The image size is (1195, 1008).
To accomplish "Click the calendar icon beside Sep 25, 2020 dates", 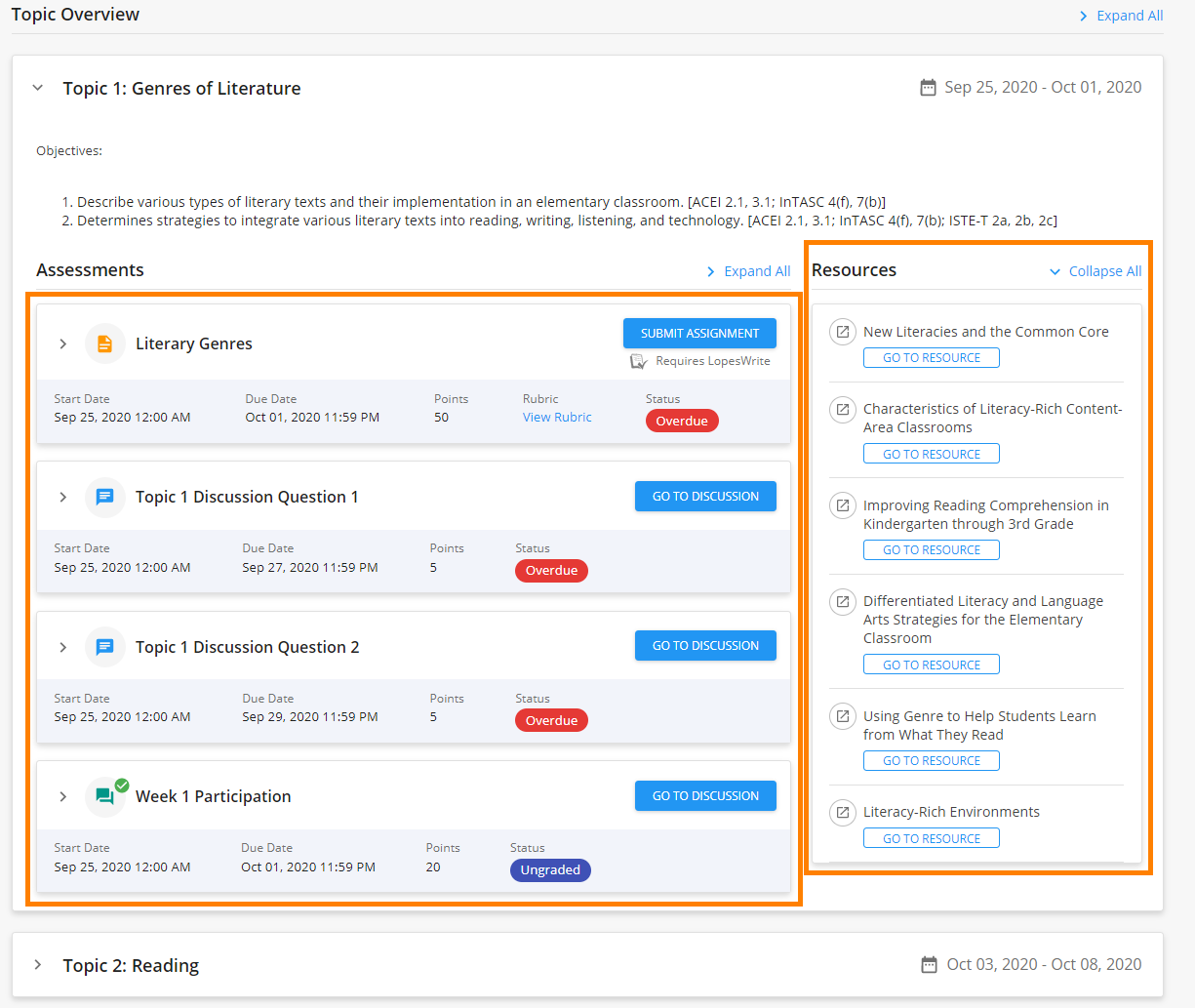I will click(928, 88).
